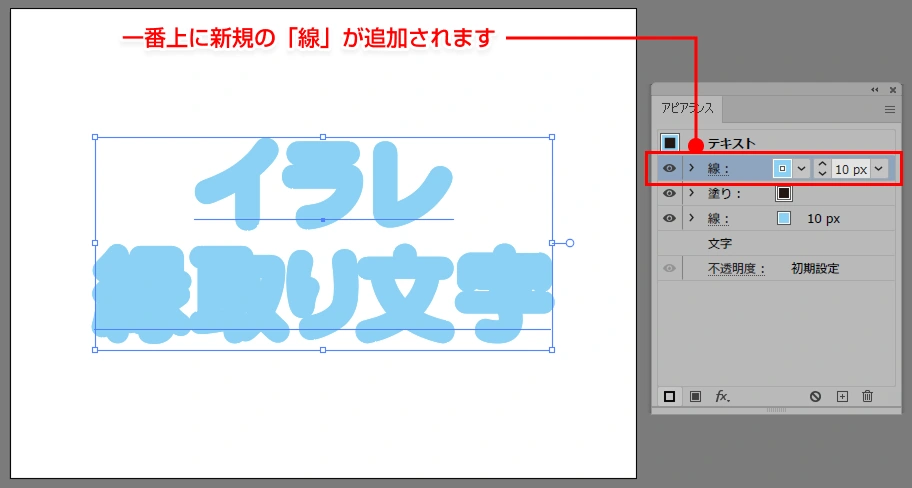Click the Clear Appearance icon
The image size is (912, 488).
coord(815,396)
